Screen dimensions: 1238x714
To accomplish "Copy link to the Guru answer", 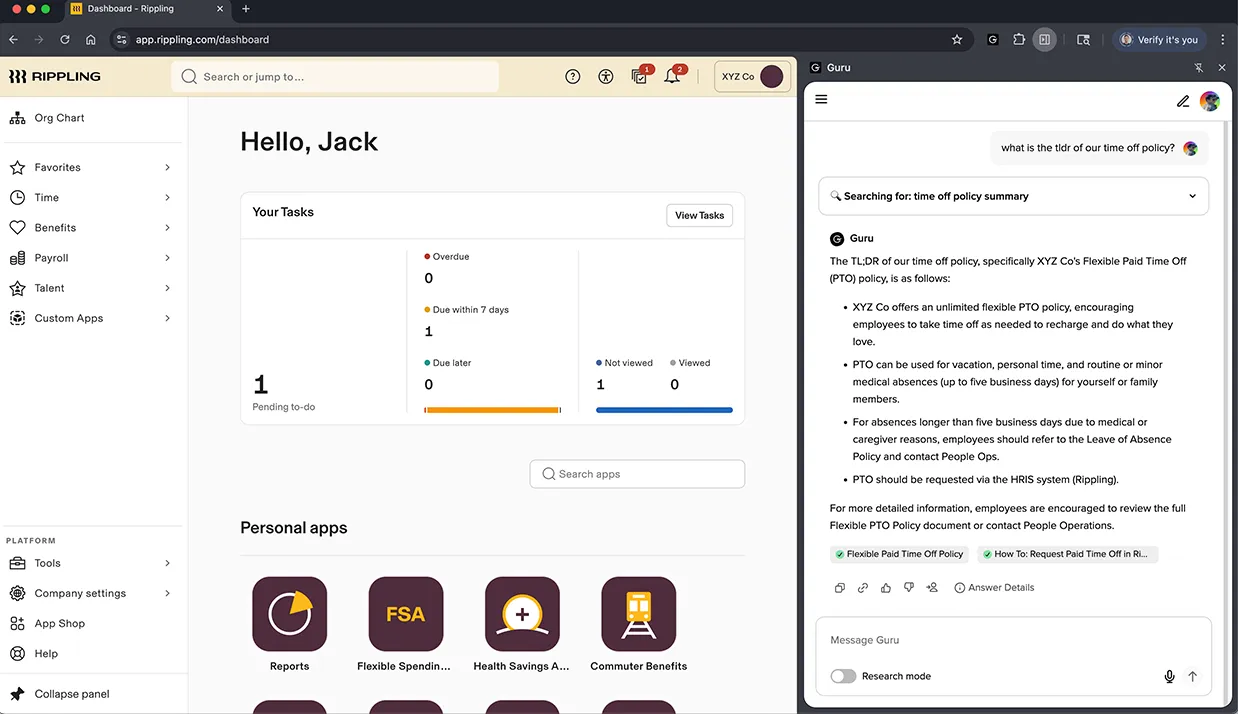I will coord(863,588).
